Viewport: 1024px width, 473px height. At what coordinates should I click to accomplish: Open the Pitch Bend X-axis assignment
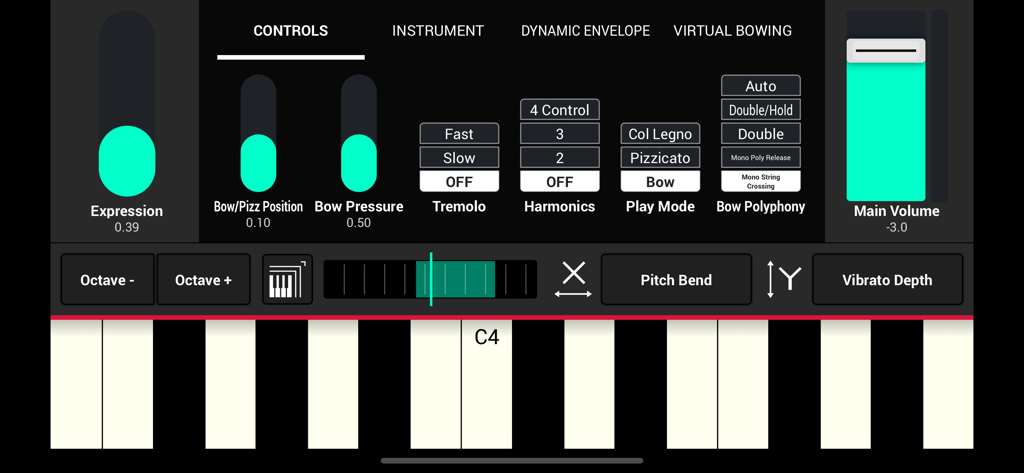(676, 280)
